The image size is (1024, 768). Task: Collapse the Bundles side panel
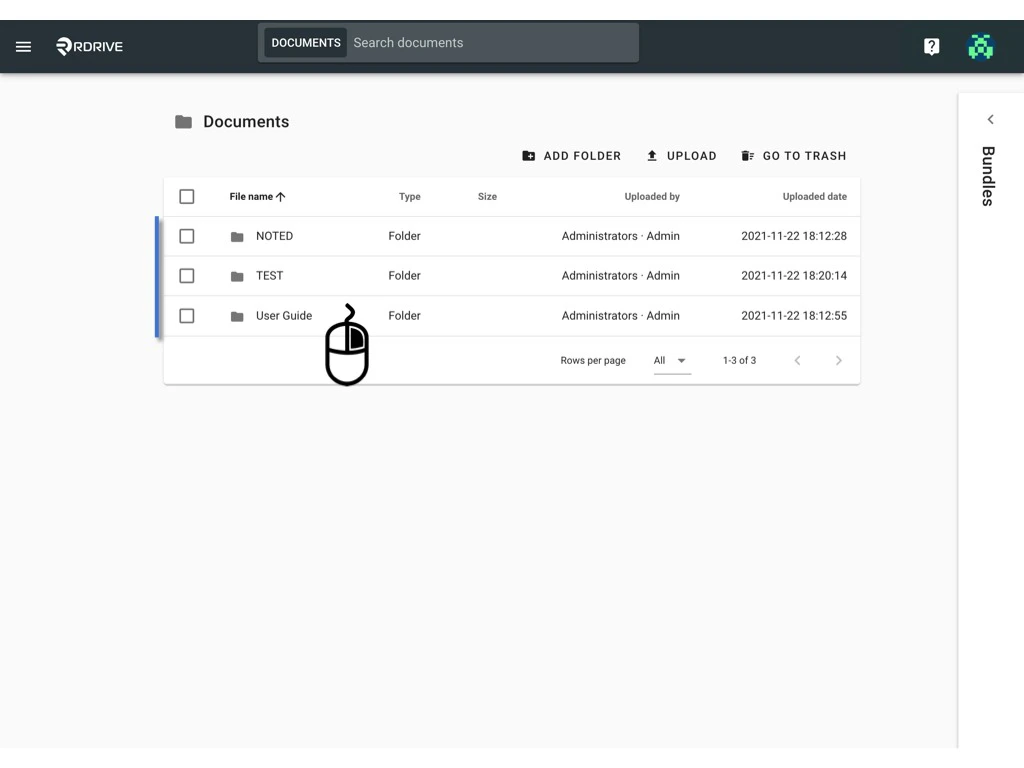[990, 119]
